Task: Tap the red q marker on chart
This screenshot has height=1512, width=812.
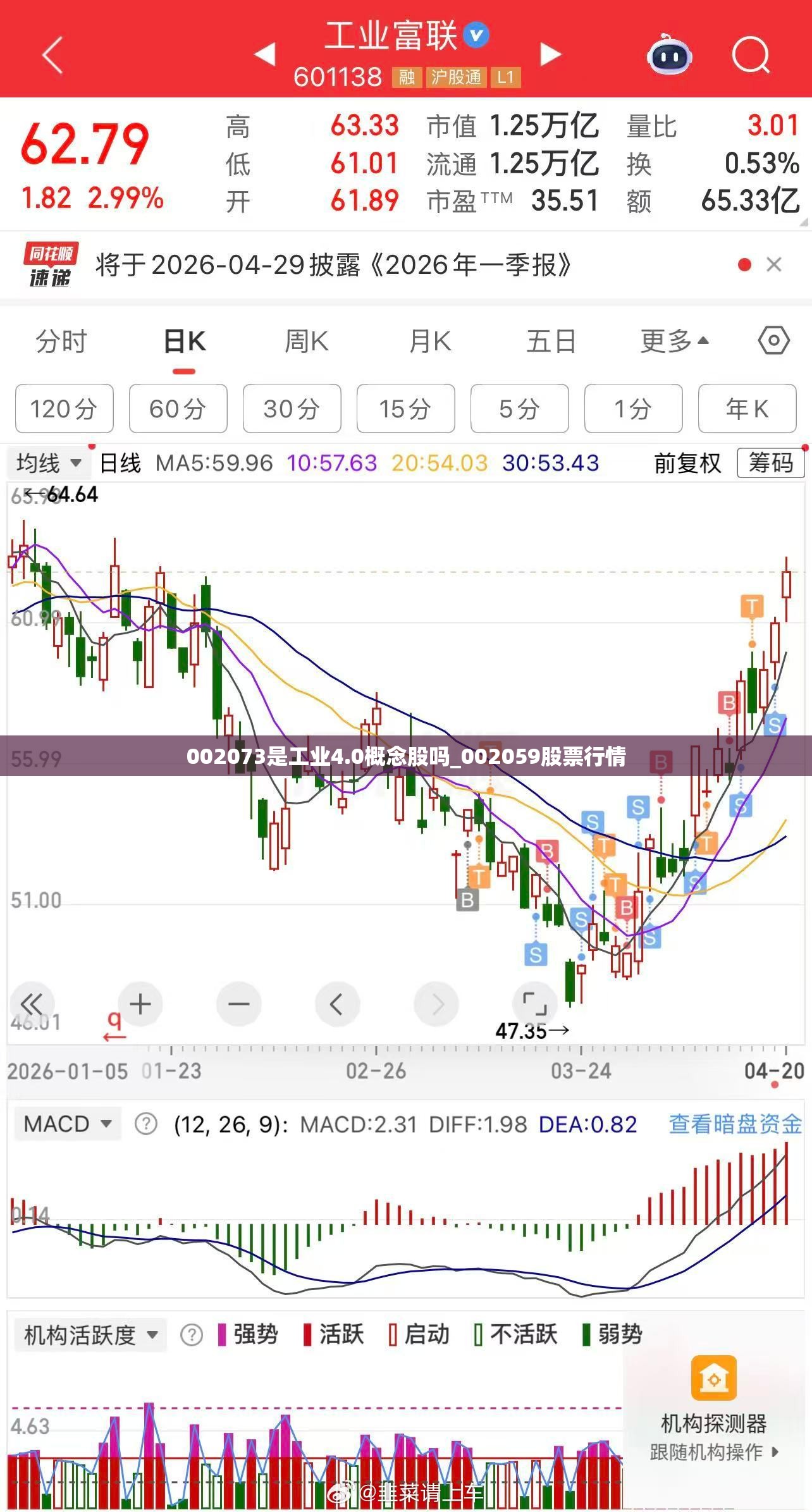Action: tap(114, 1026)
